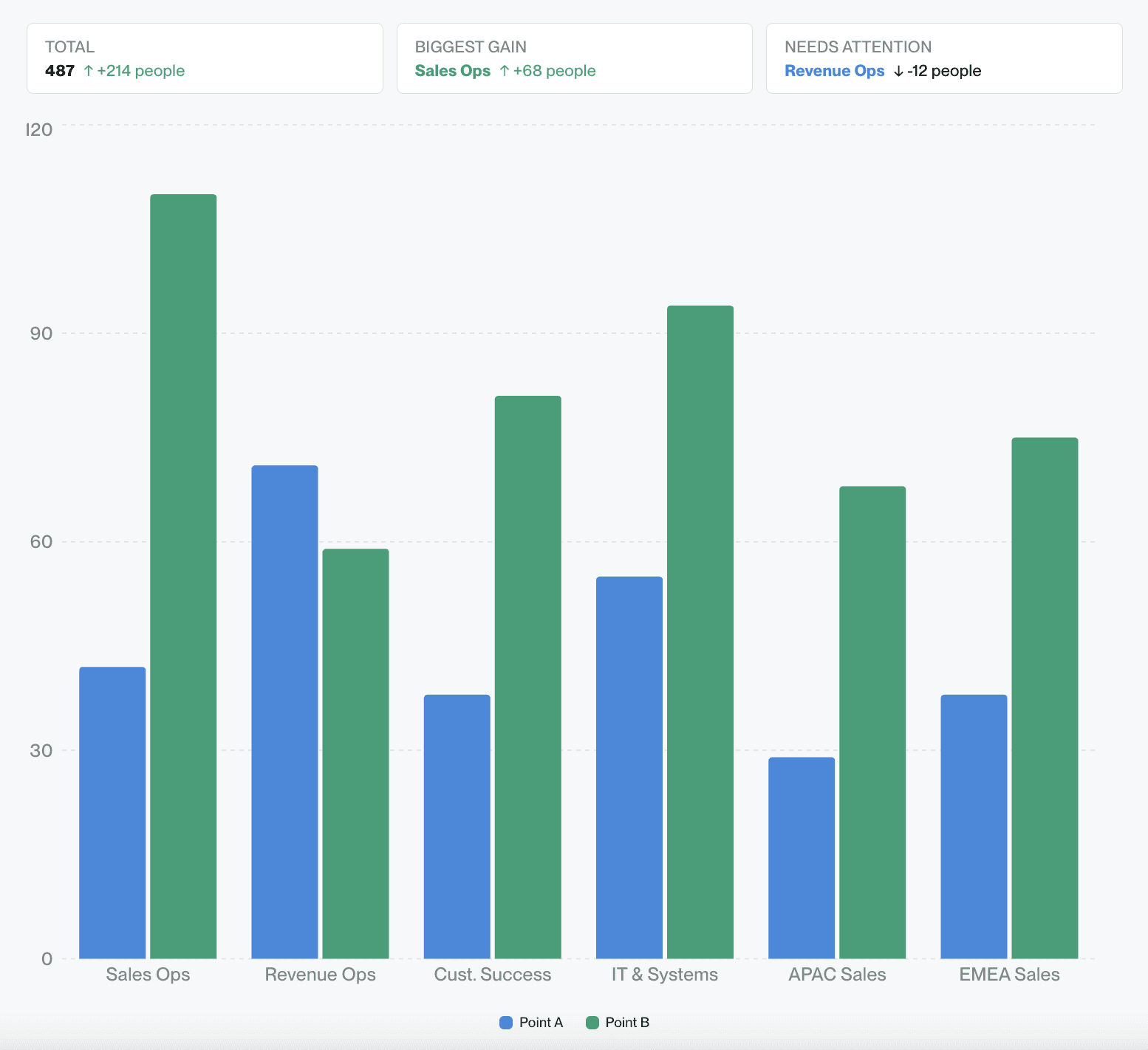
Task: Click the '90' y-axis tick label
Action: coord(41,334)
